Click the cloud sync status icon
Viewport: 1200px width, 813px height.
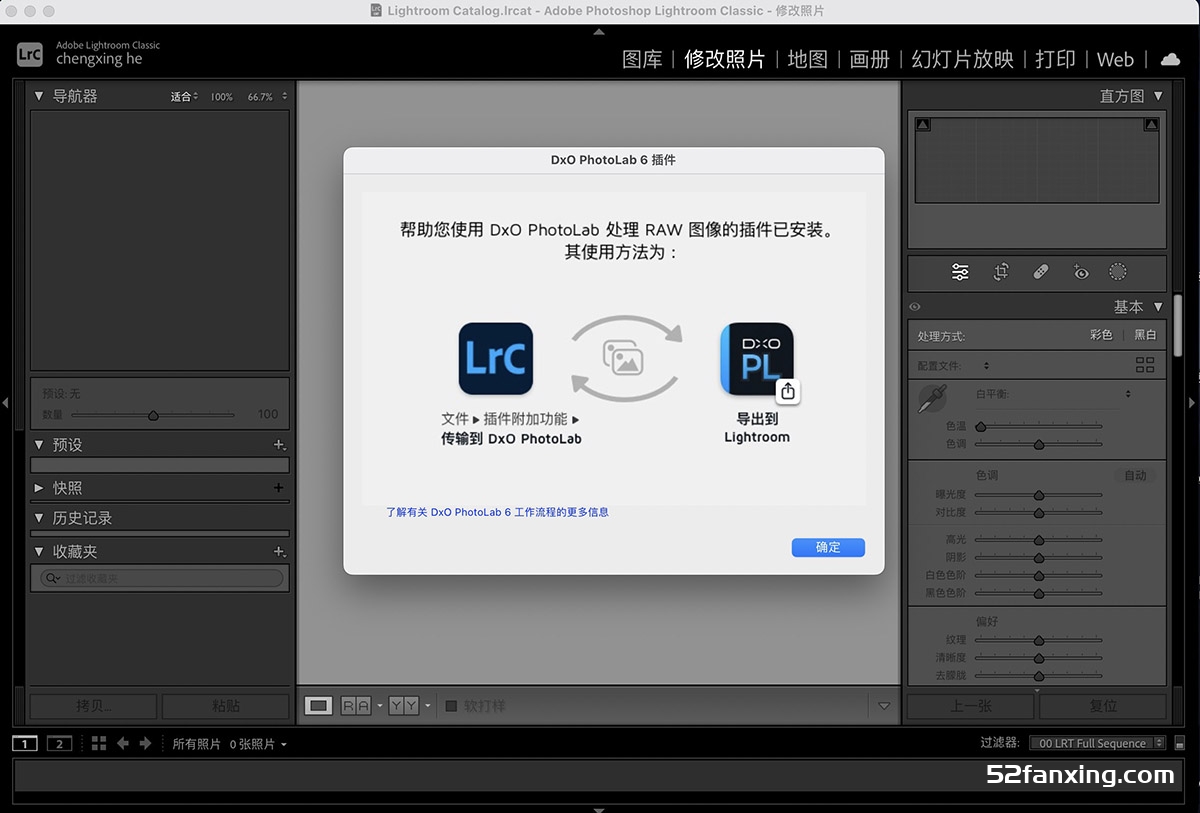pyautogui.click(x=1169, y=59)
